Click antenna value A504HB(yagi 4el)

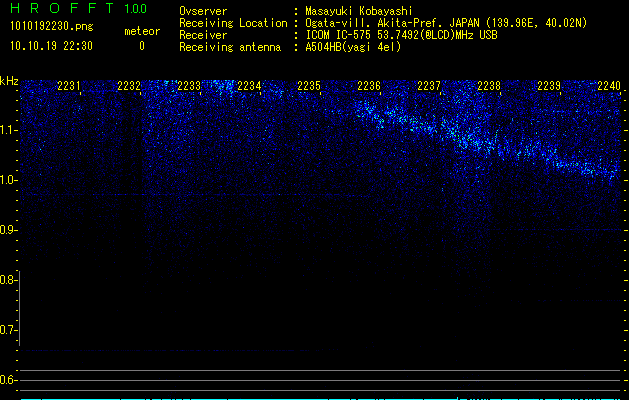point(353,47)
